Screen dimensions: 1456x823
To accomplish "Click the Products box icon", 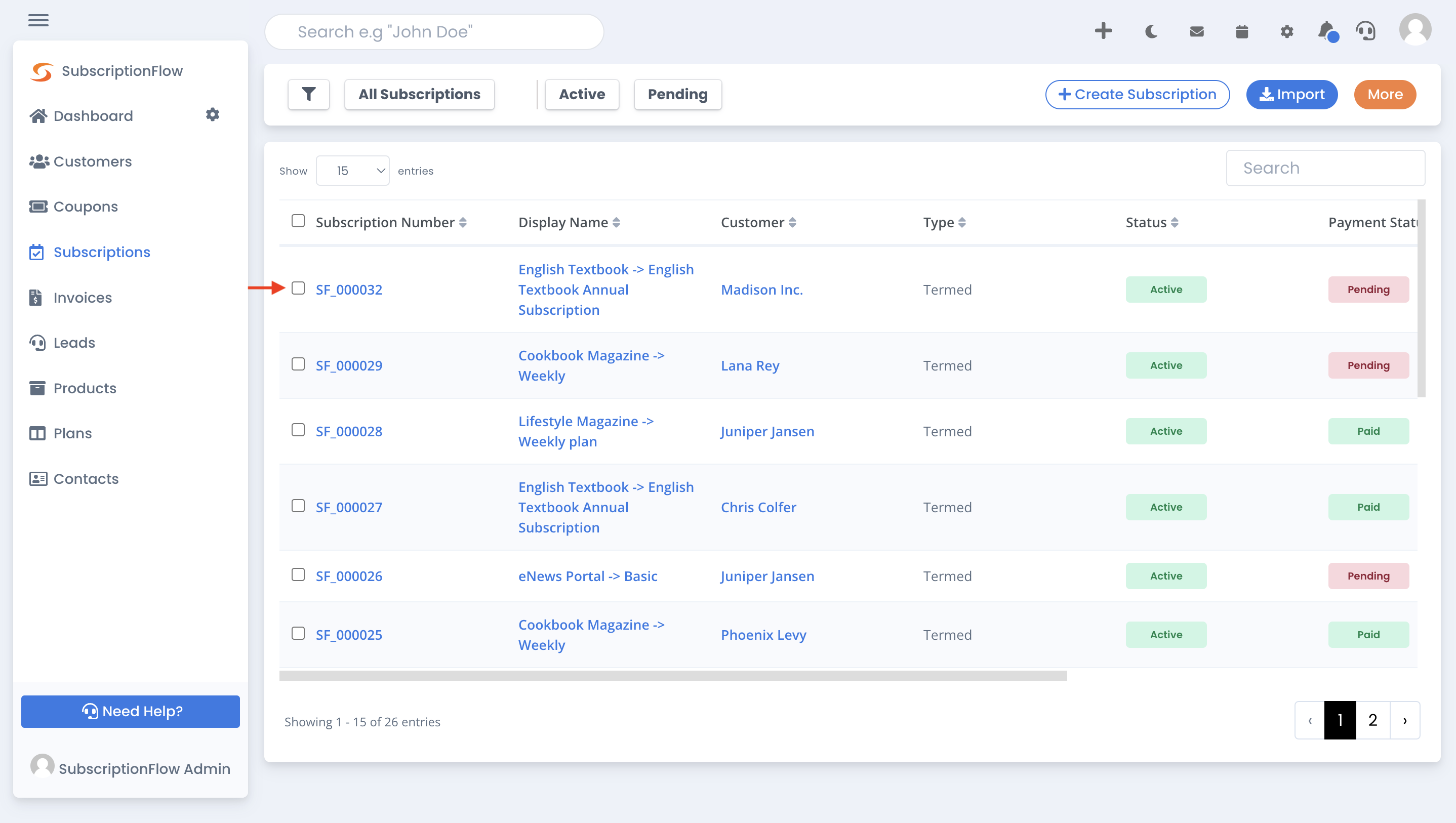I will [x=37, y=388].
